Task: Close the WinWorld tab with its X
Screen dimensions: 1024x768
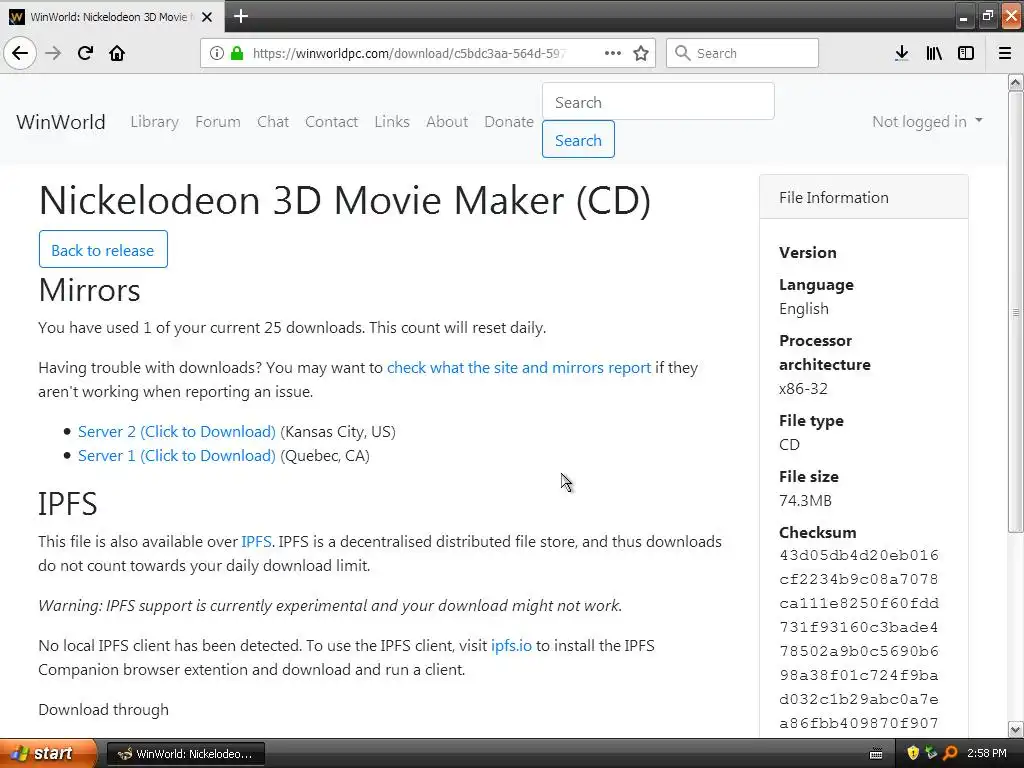Action: point(207,17)
